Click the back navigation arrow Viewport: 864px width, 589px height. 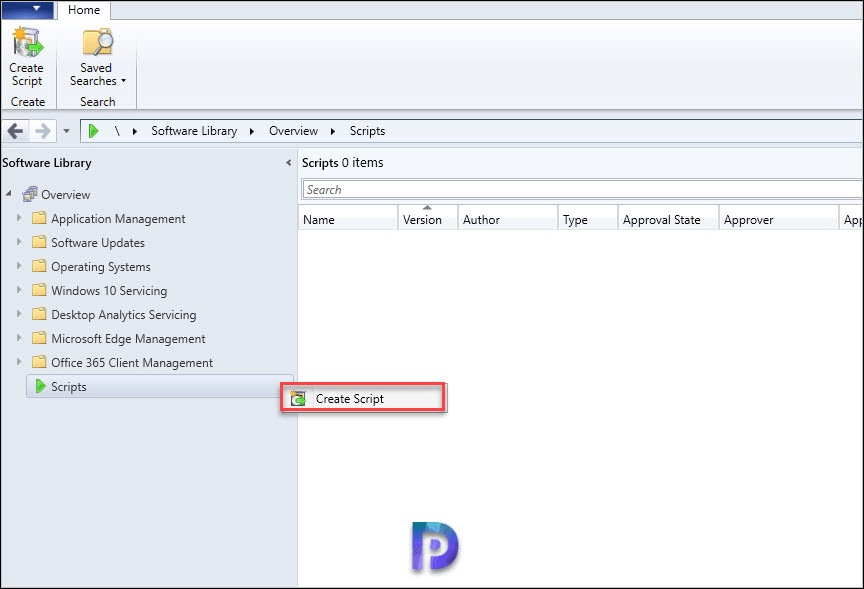pos(15,130)
